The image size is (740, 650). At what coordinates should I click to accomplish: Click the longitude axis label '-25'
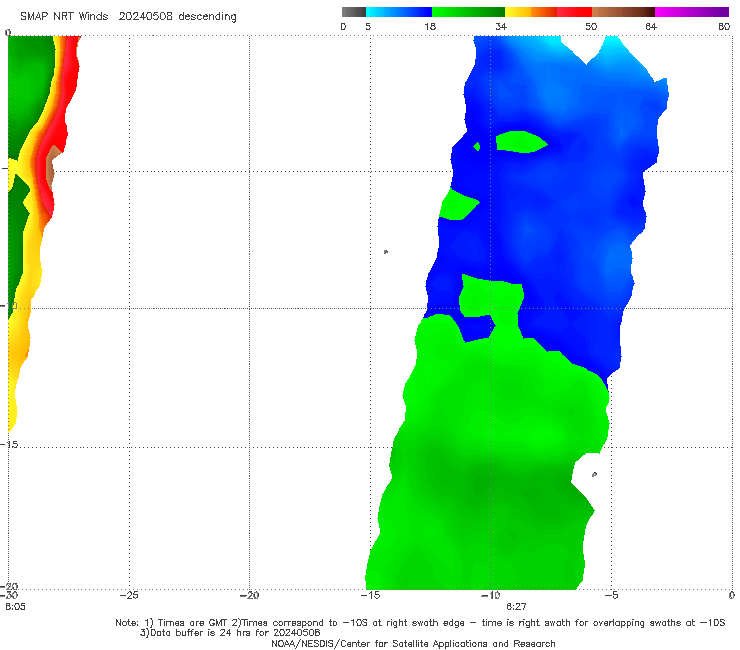pos(129,595)
